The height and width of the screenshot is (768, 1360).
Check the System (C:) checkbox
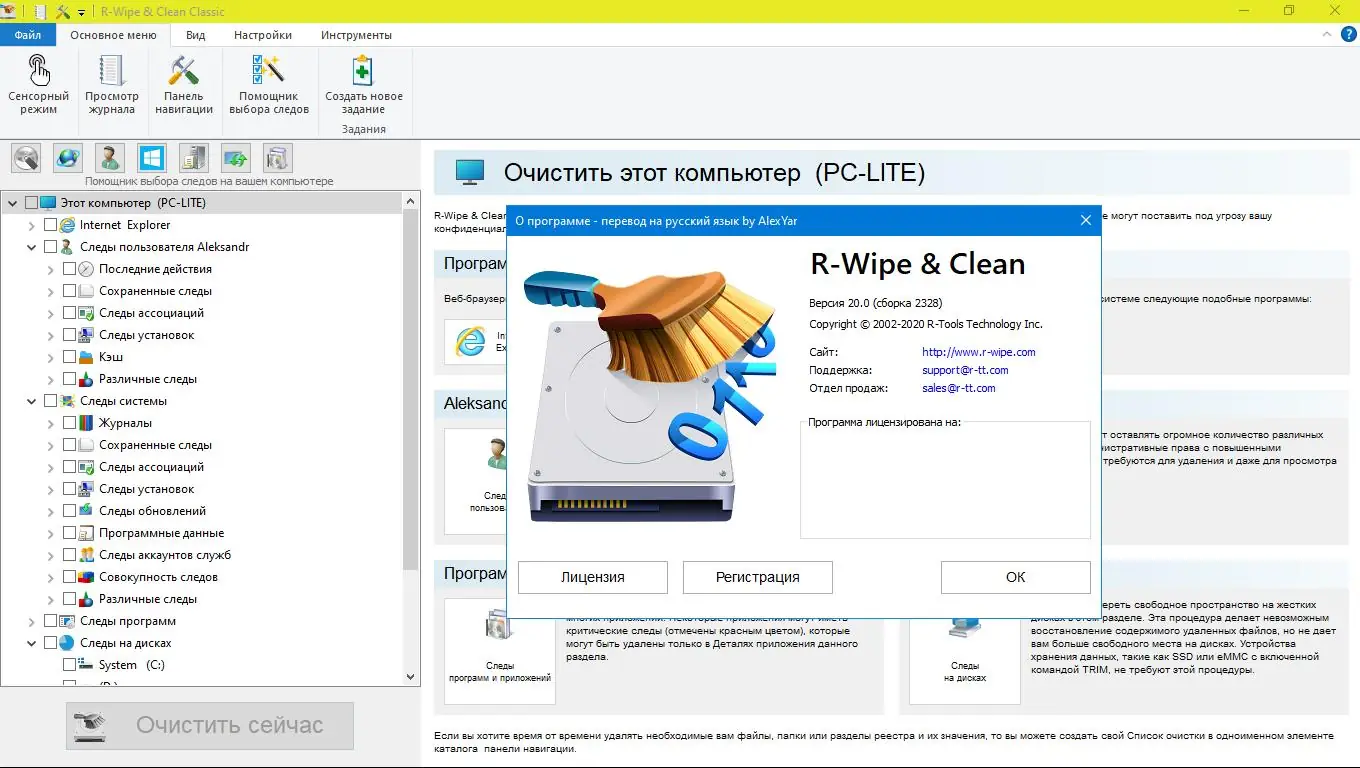(69, 665)
